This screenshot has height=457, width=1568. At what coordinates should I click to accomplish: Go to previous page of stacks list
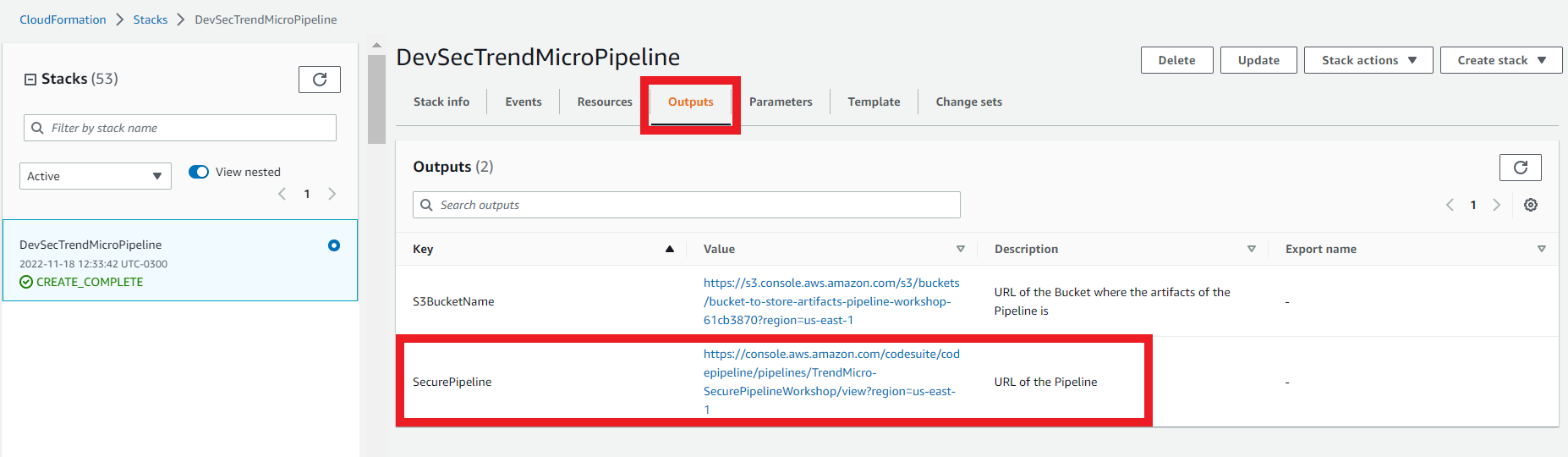282,194
